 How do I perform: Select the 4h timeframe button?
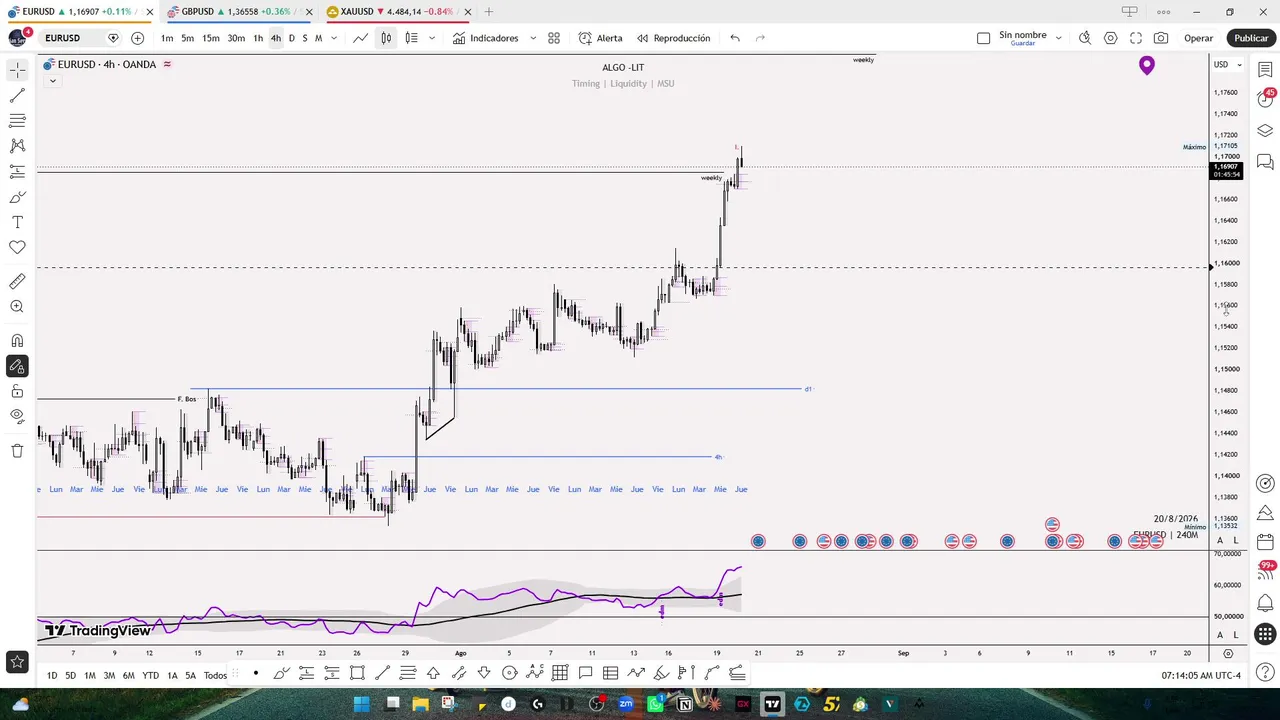pyautogui.click(x=276, y=38)
